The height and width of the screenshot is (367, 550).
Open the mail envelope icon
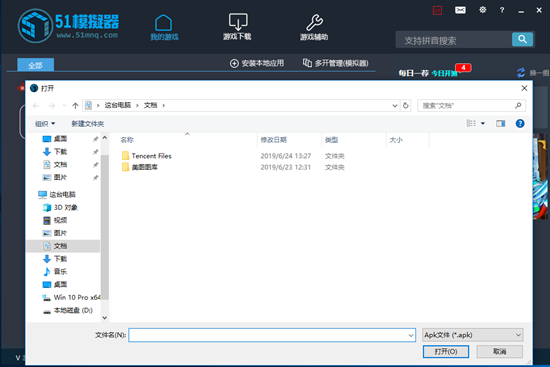pyautogui.click(x=460, y=10)
